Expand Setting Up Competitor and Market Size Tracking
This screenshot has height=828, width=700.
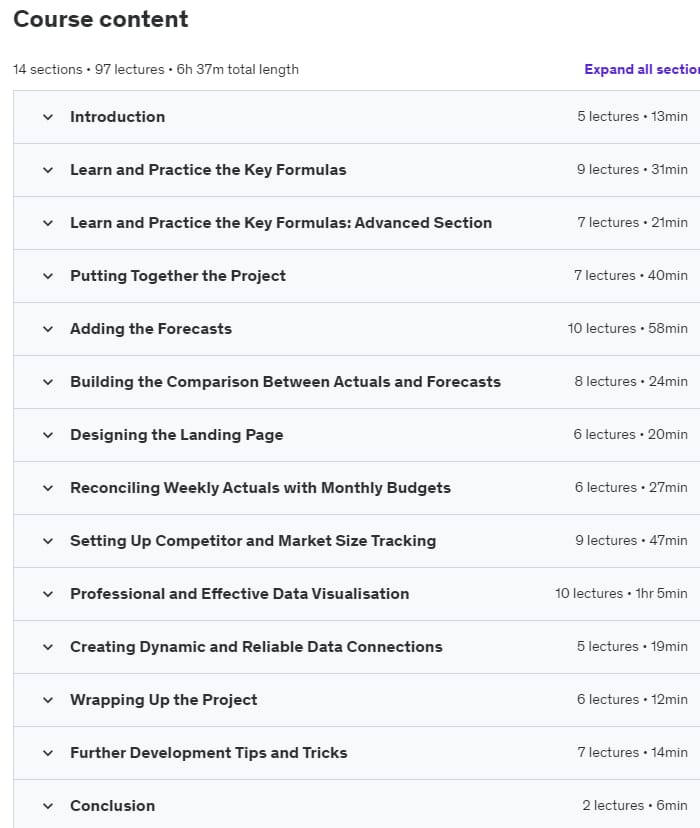coord(47,540)
